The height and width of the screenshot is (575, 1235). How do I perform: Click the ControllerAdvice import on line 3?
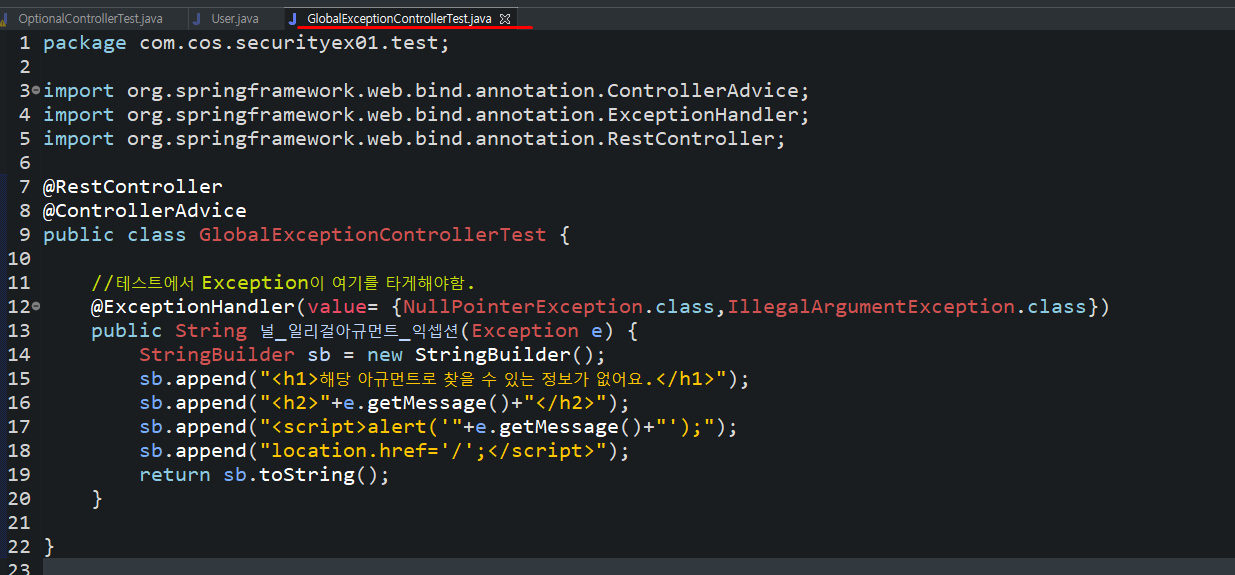click(x=427, y=91)
